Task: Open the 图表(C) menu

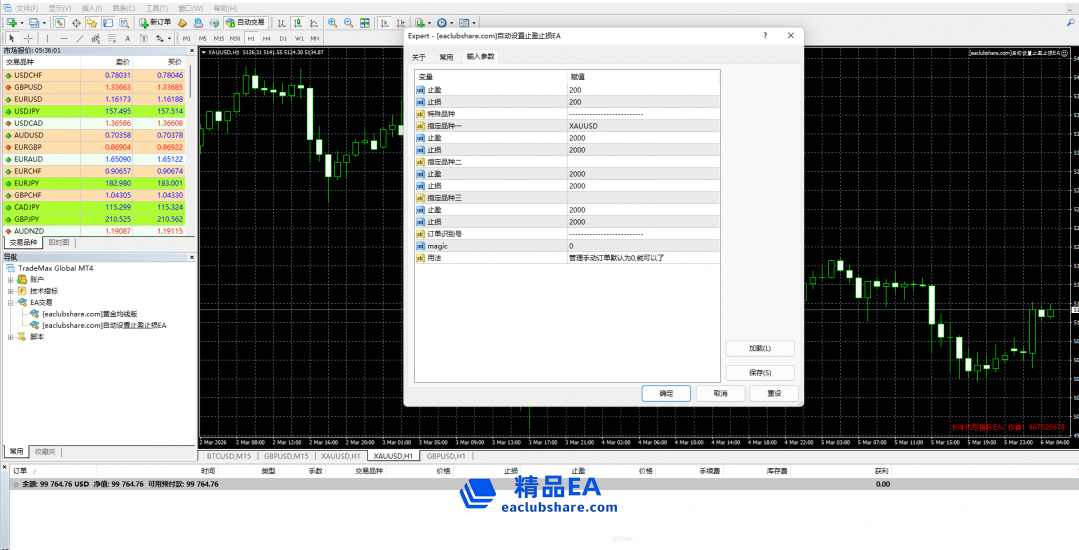Action: click(x=127, y=7)
